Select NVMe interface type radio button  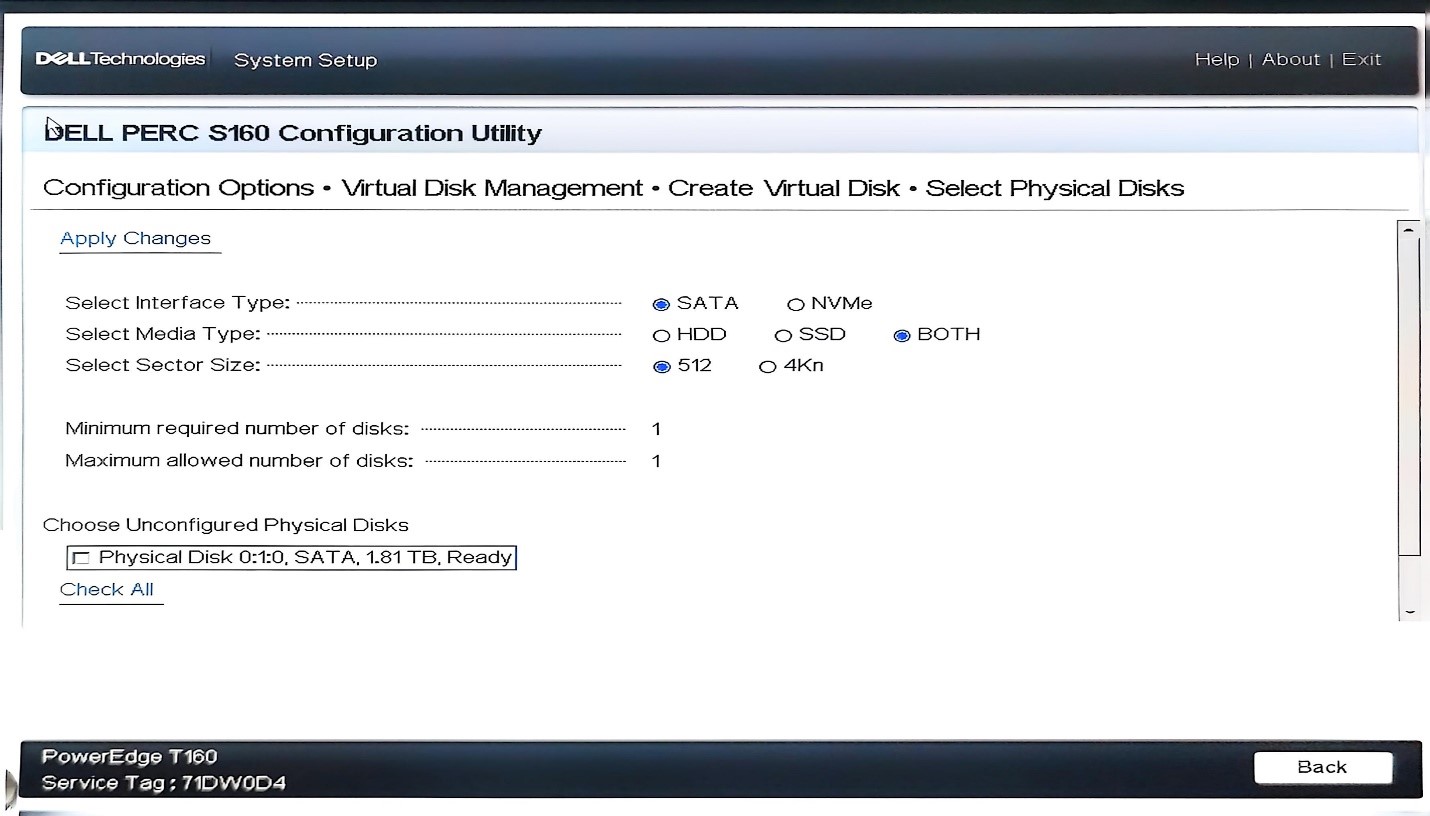pyautogui.click(x=796, y=304)
